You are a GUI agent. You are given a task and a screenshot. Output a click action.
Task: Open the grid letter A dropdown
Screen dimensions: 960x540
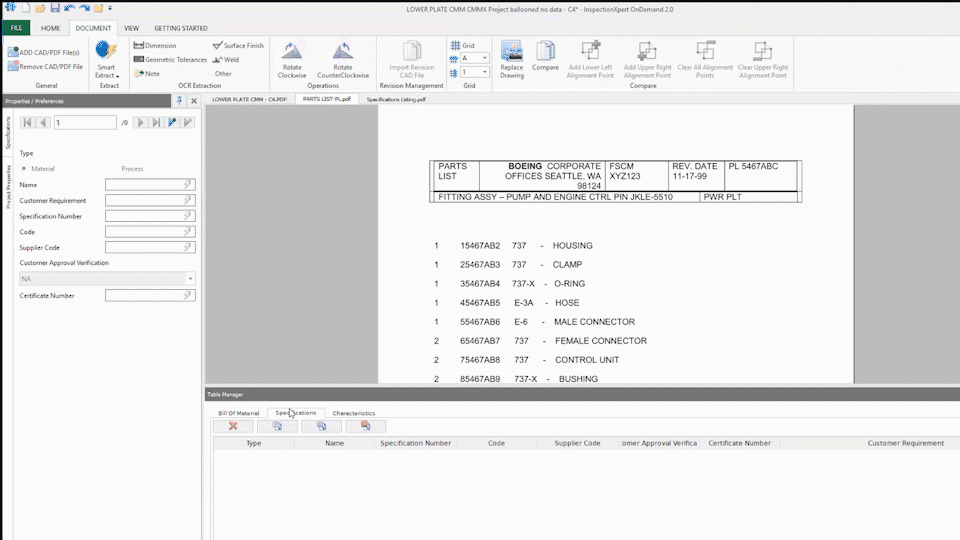(x=485, y=59)
